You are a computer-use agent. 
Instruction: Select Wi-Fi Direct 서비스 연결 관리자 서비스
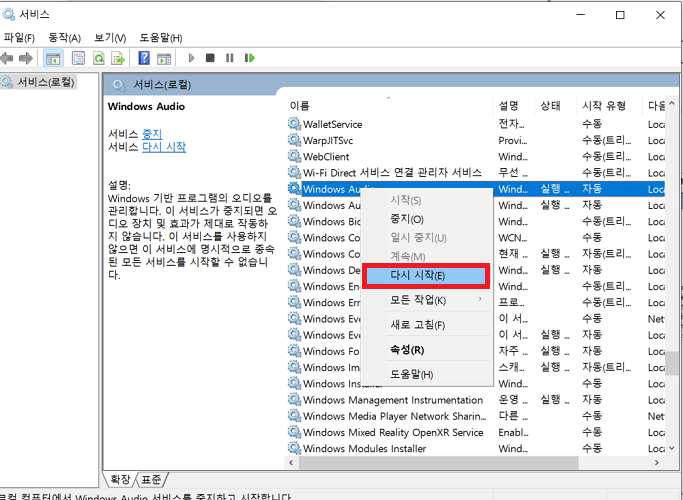[x=392, y=172]
